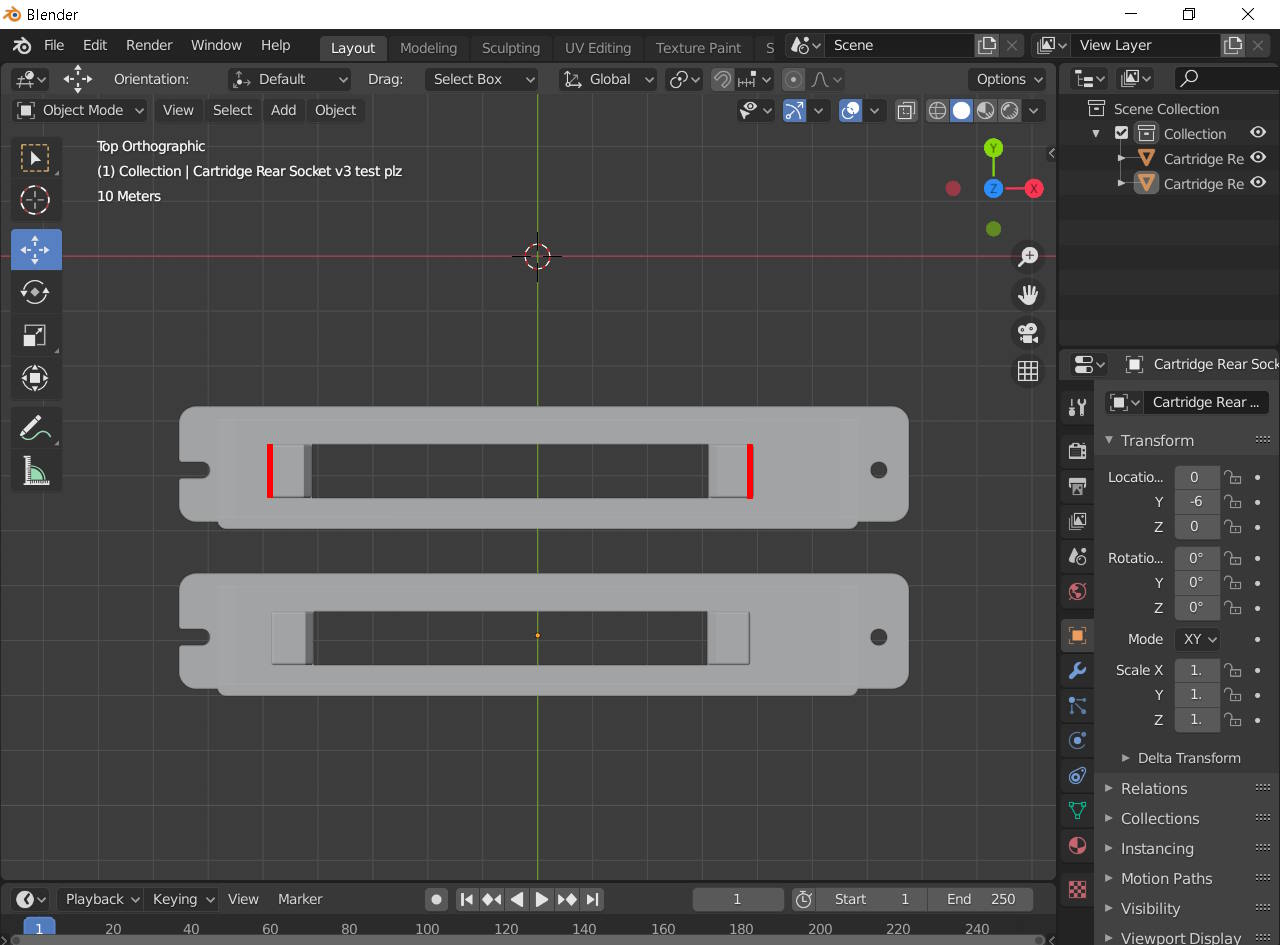Open the Modifier properties wrench tab
The image size is (1280, 945).
pos(1077,670)
